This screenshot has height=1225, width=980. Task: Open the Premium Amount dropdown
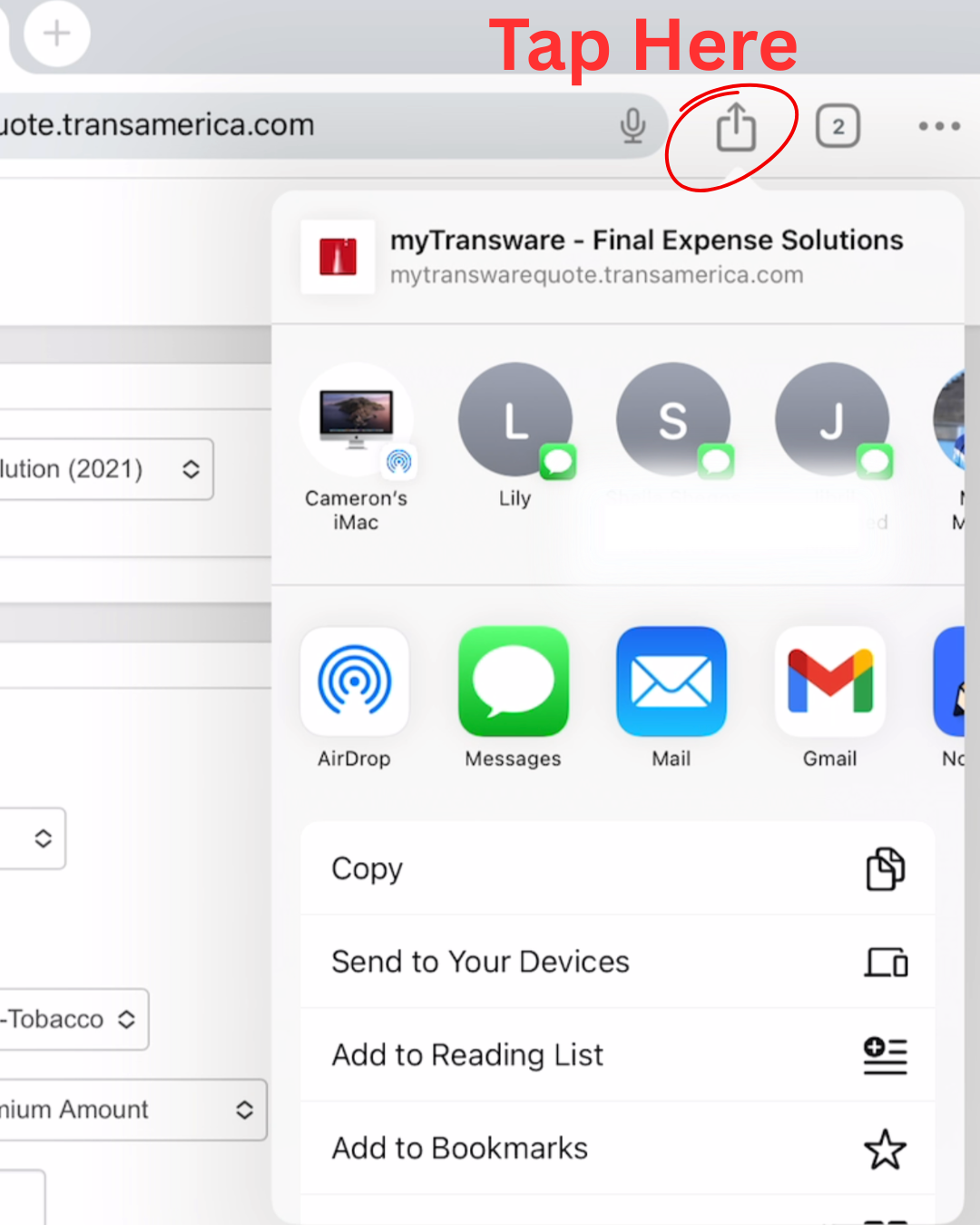pyautogui.click(x=132, y=1110)
